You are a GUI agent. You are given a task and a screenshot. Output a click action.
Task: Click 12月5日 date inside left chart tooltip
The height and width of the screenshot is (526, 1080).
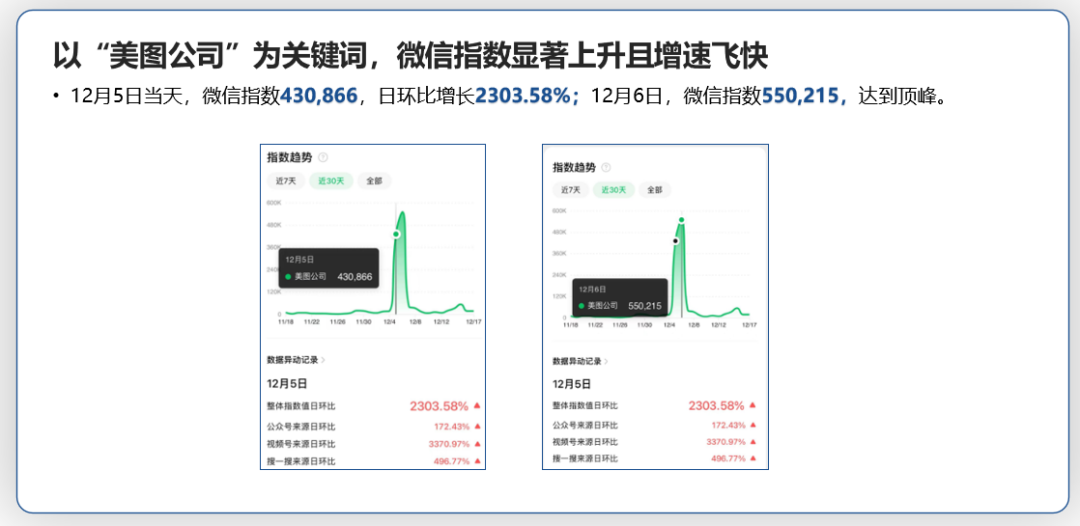point(300,260)
